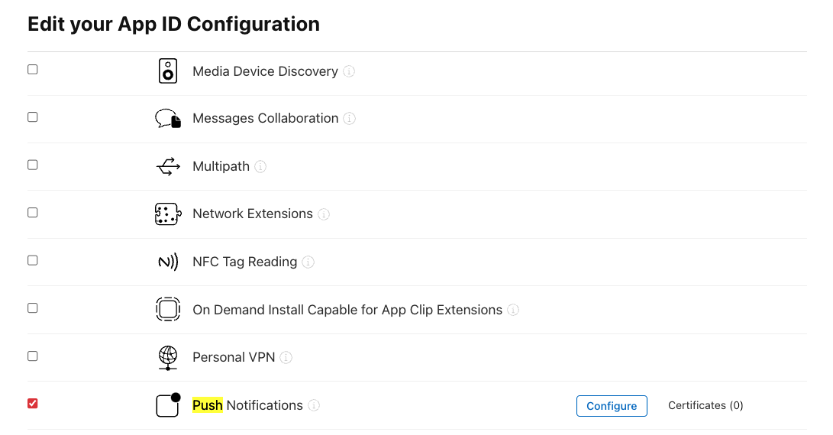The width and height of the screenshot is (833, 435).
Task: Click the Messages Collaboration chat bubble icon
Action: (x=168, y=119)
